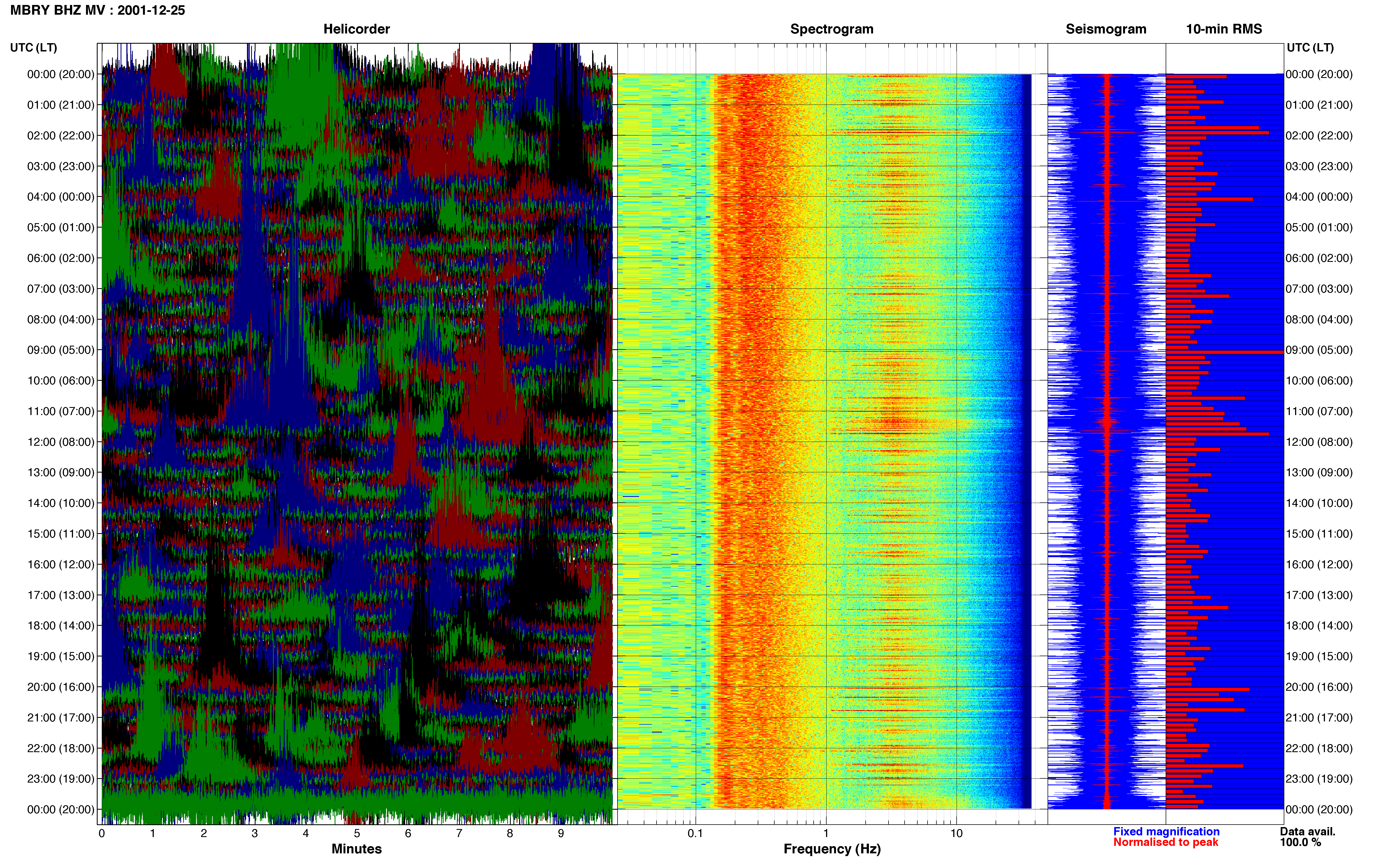
Task: Click the left 'UTC (LT)' axis label
Action: tap(34, 48)
